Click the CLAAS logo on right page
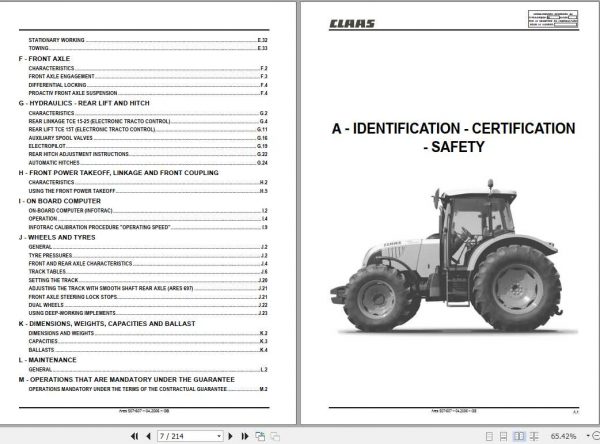The width and height of the screenshot is (600, 444). 352,24
